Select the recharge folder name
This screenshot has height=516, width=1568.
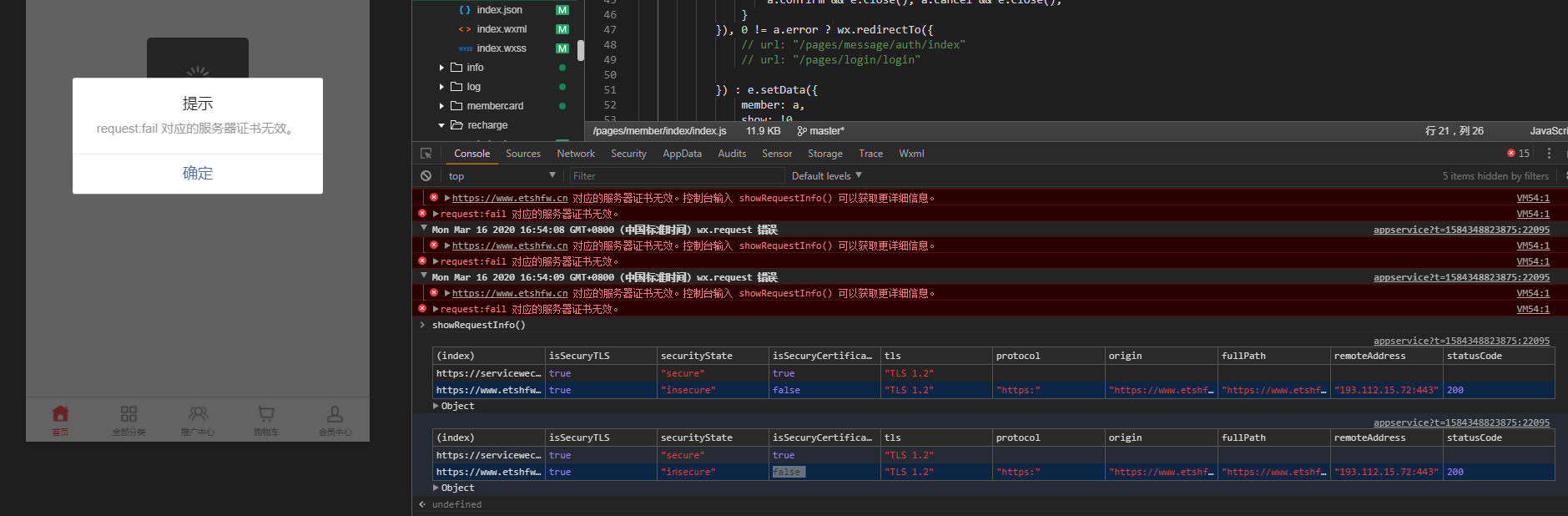[487, 125]
